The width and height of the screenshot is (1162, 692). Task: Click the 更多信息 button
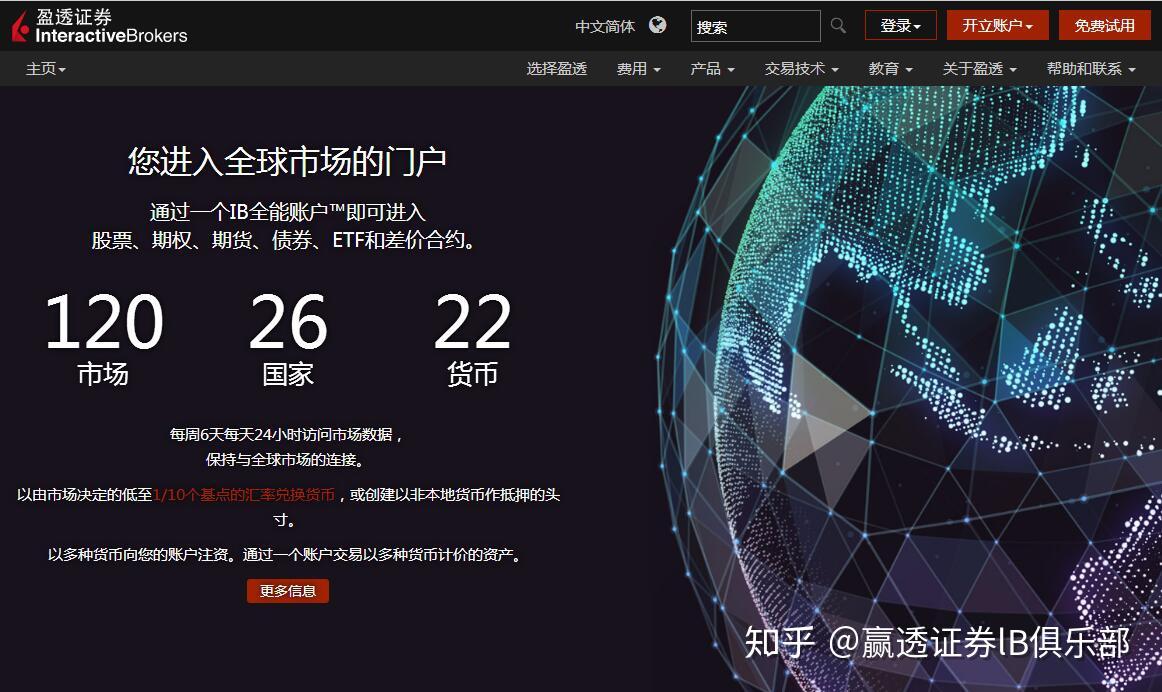pos(287,591)
